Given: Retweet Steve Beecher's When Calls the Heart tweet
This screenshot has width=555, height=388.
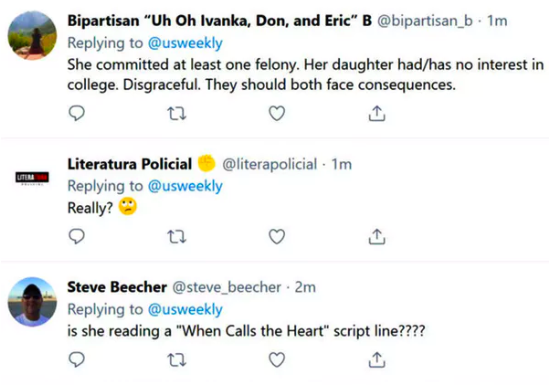Looking at the screenshot, I should click(176, 360).
